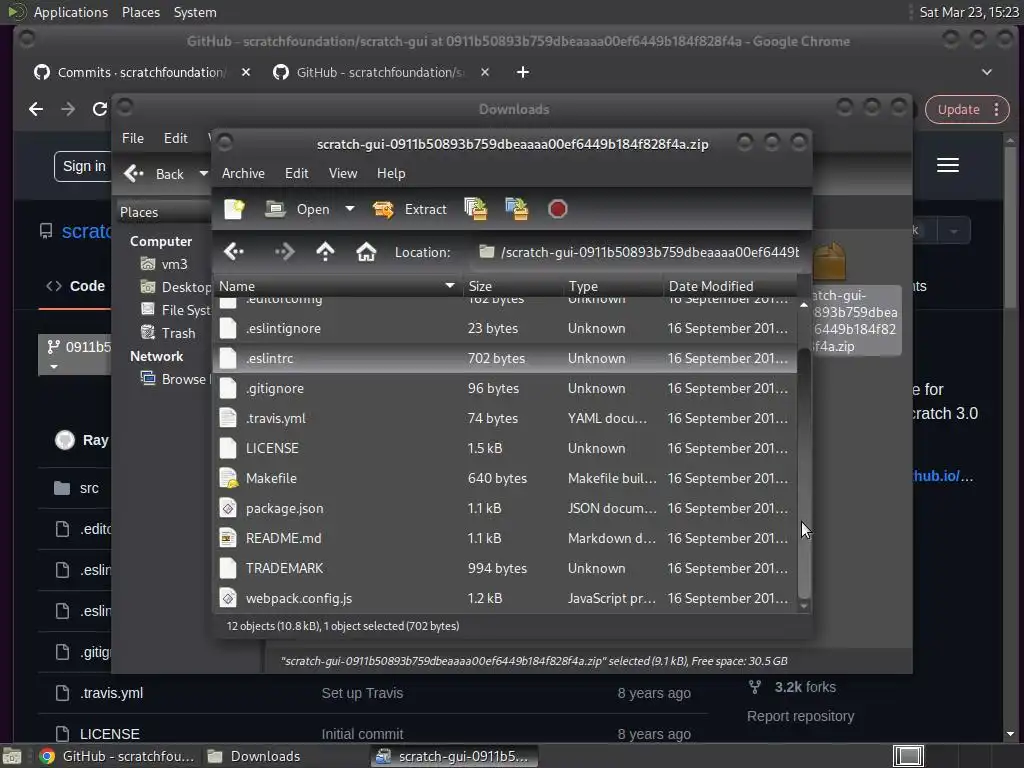Open the archive manager Edit menu
1024x768 pixels.
point(296,173)
